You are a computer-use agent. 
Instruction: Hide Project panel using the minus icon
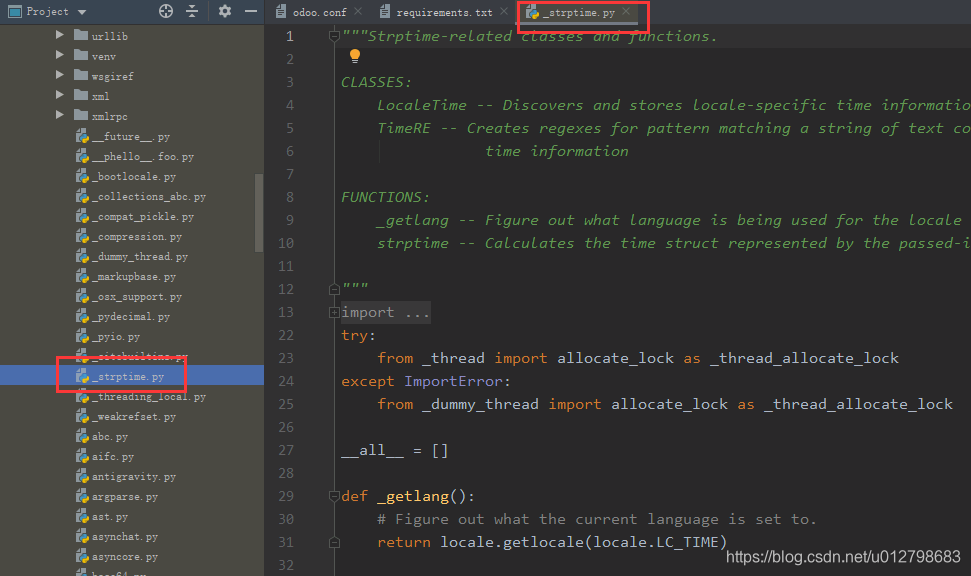[250, 11]
